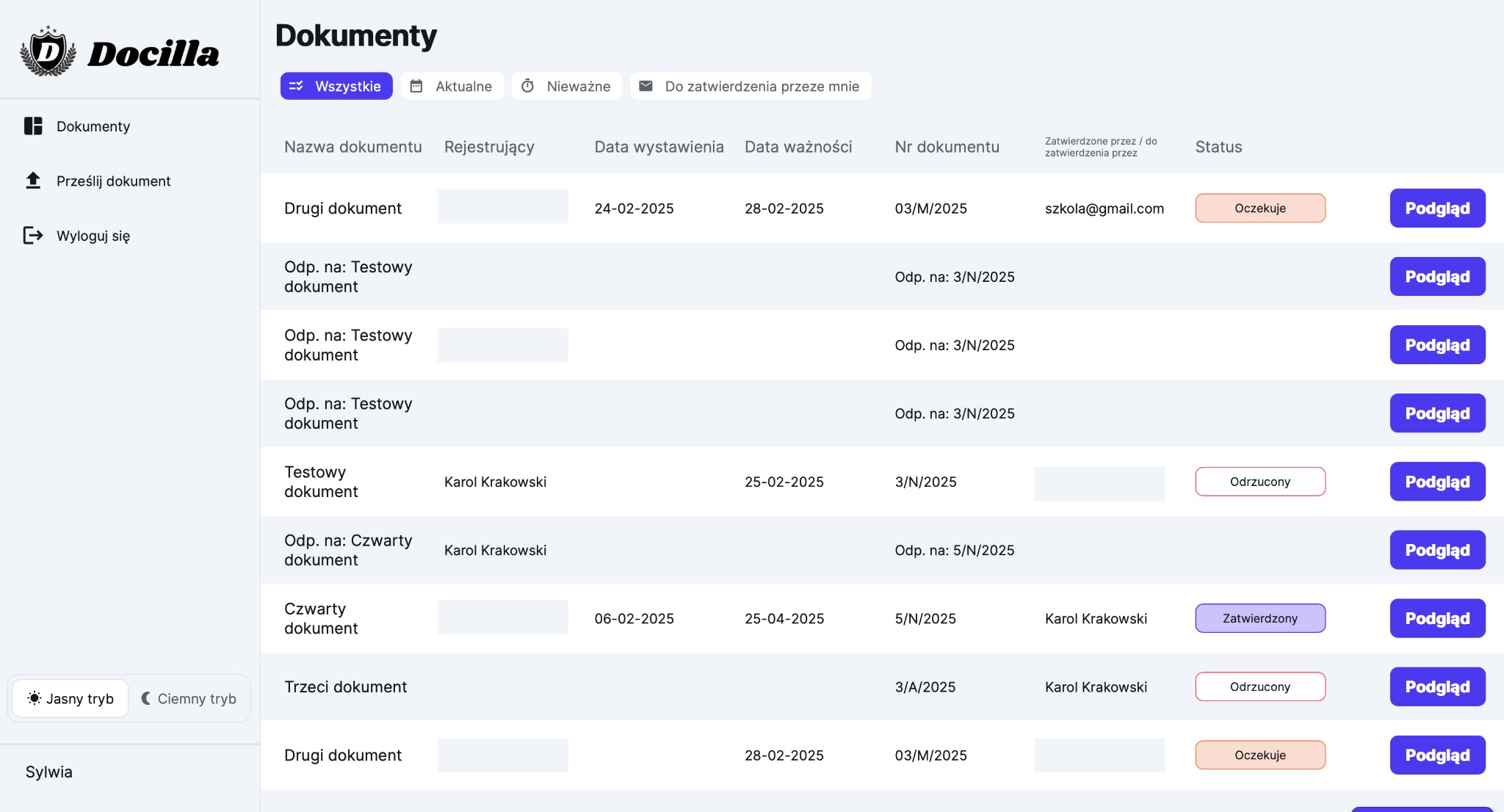Enable Ciemny tryb dark mode
This screenshot has height=812, width=1504.
tap(189, 698)
